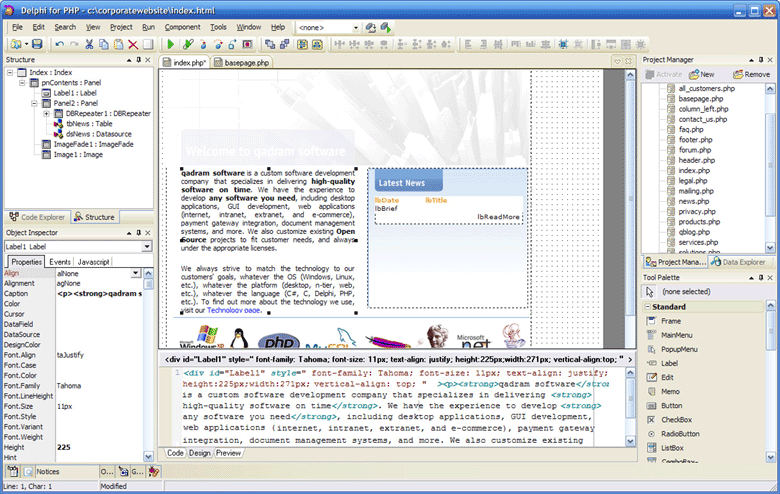
Task: Click the down arrow of Project Manager scrollbar
Action: click(x=770, y=247)
